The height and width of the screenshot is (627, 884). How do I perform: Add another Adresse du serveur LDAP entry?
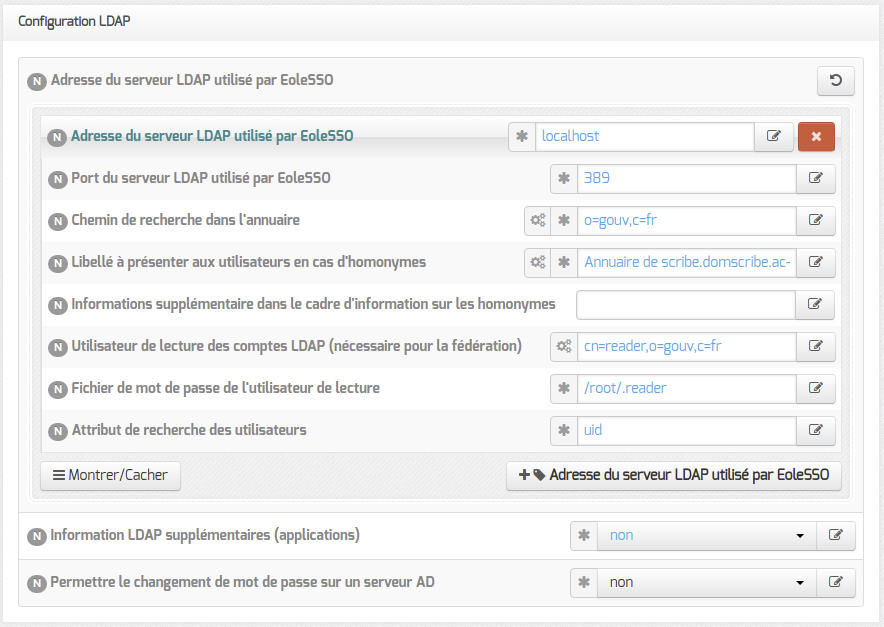674,476
